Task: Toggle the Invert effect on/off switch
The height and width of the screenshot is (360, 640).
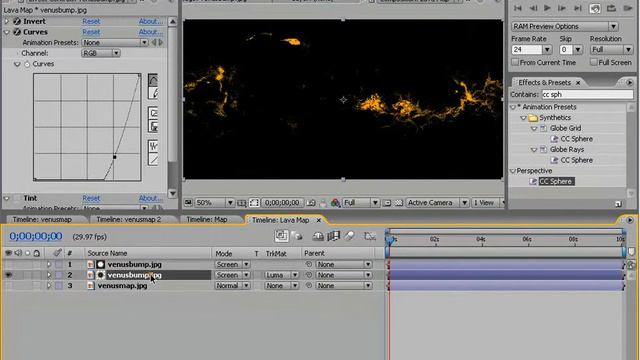Action: (x=17, y=21)
